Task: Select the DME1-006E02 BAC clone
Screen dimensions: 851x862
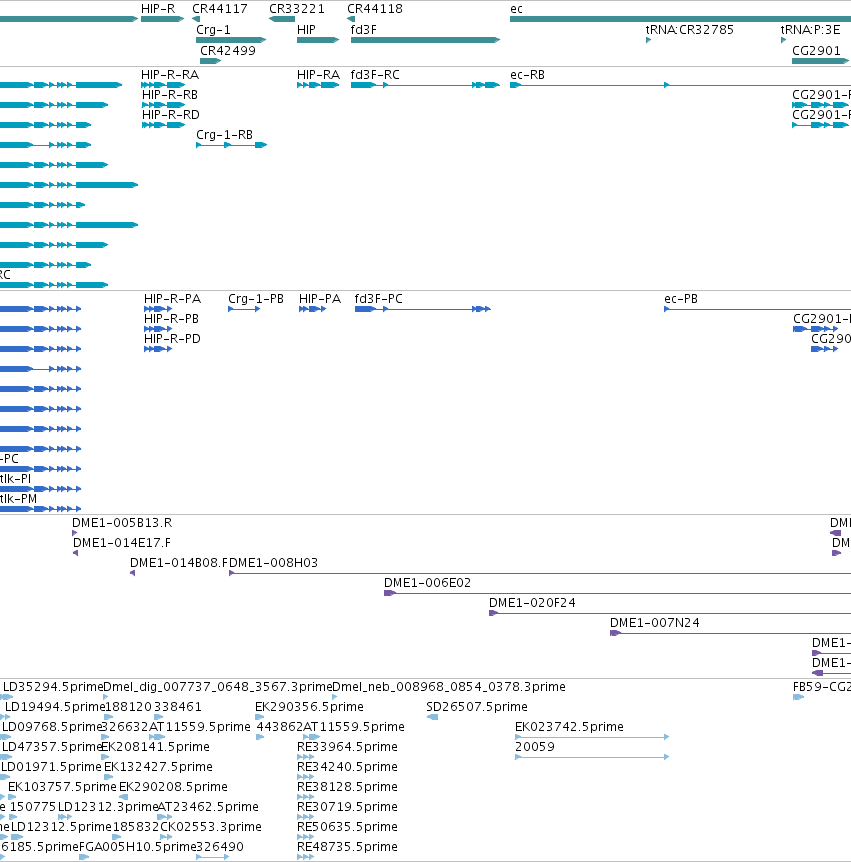Action: click(617, 593)
